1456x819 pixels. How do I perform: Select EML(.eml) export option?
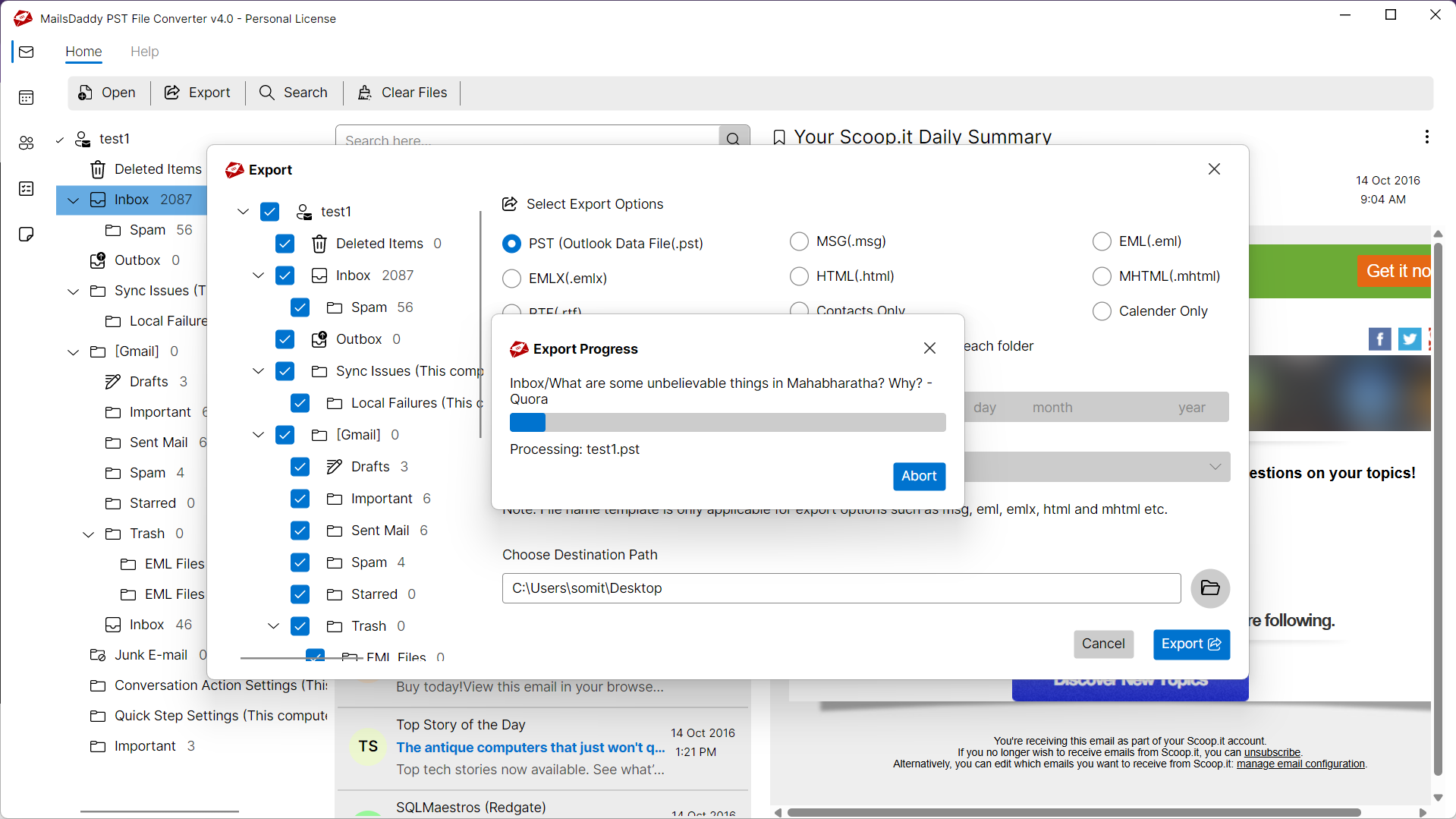point(1102,241)
